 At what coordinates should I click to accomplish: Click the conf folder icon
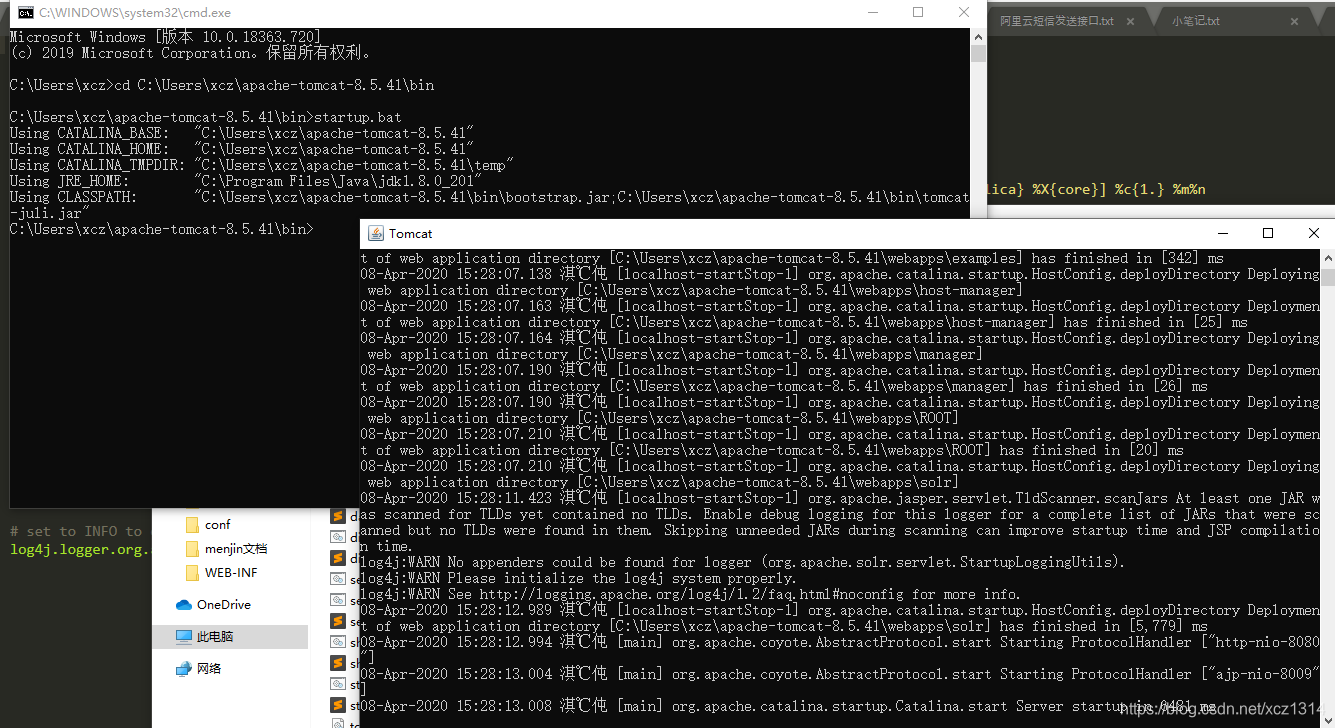192,524
